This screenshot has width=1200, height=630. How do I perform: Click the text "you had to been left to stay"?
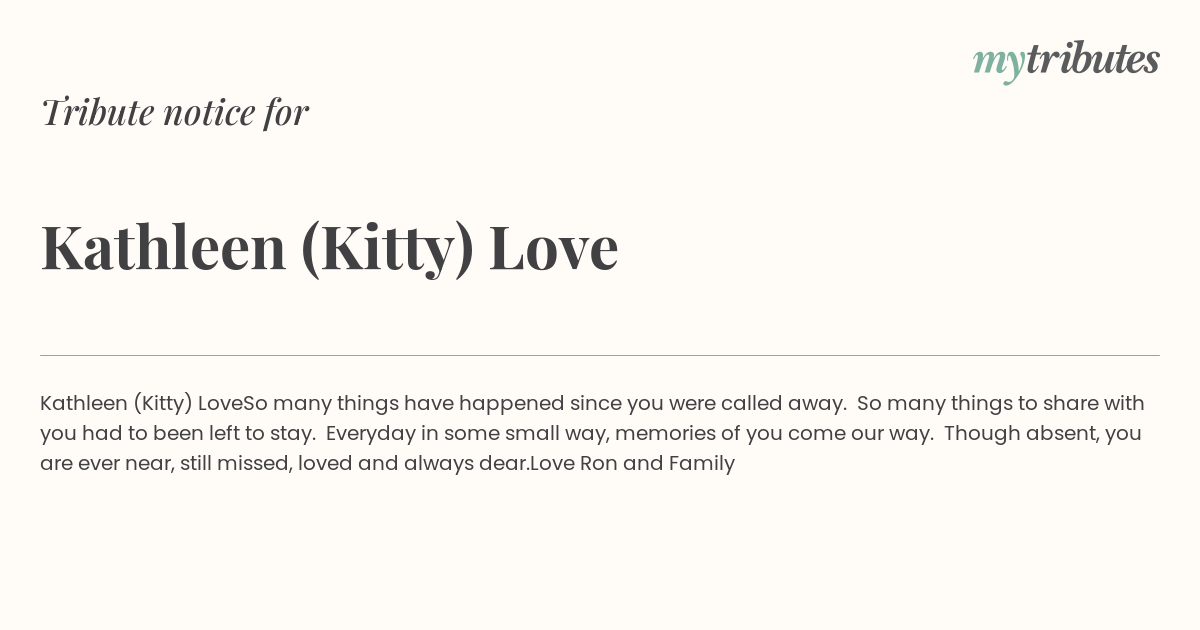[177, 434]
